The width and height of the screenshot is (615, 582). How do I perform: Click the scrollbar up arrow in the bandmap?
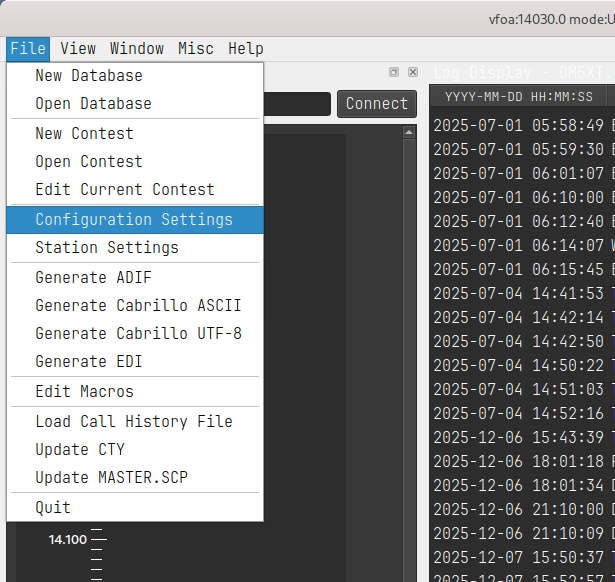(409, 132)
